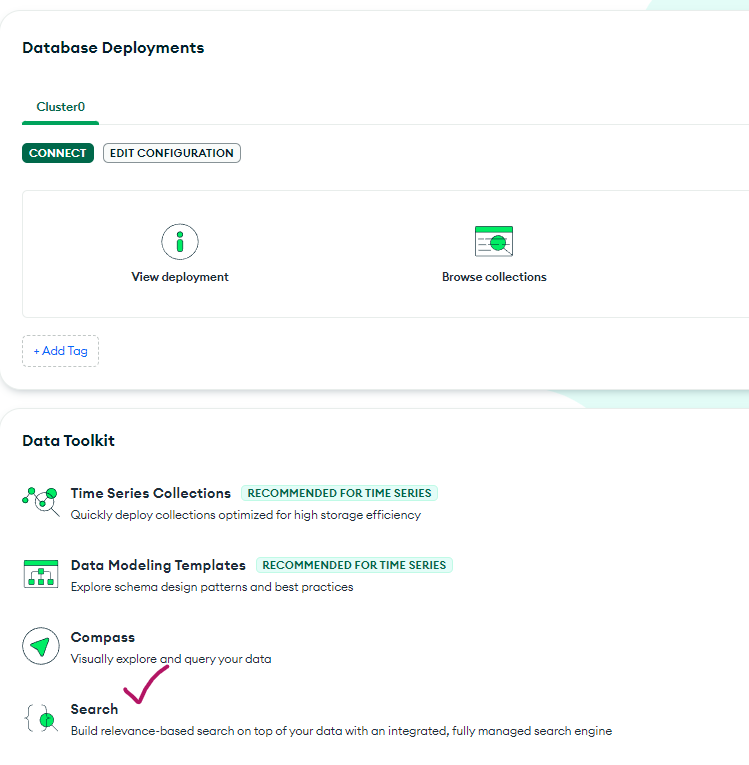The width and height of the screenshot is (749, 765).
Task: Click the Time Series Collections graph icon
Action: [41, 502]
